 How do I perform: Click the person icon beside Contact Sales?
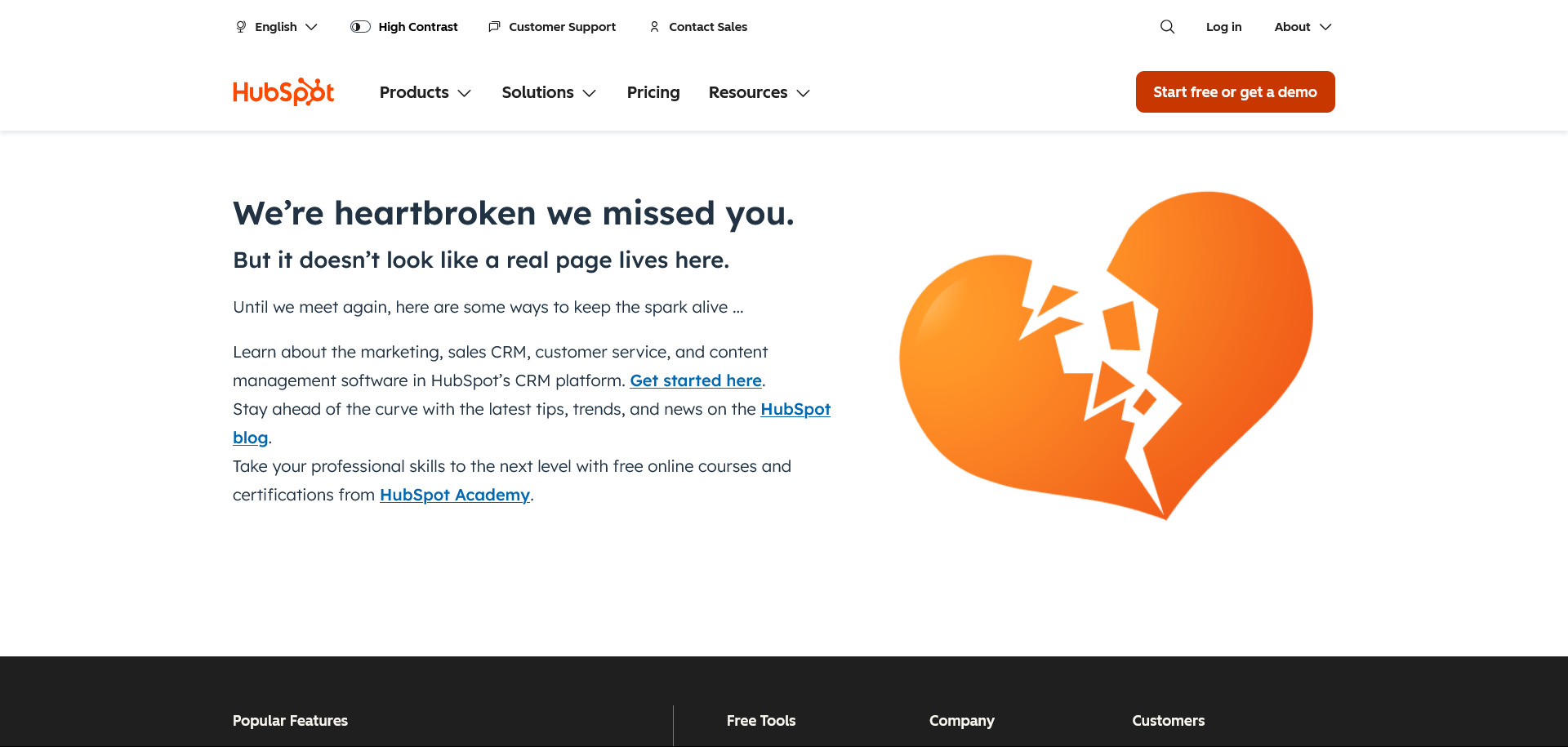(x=653, y=26)
